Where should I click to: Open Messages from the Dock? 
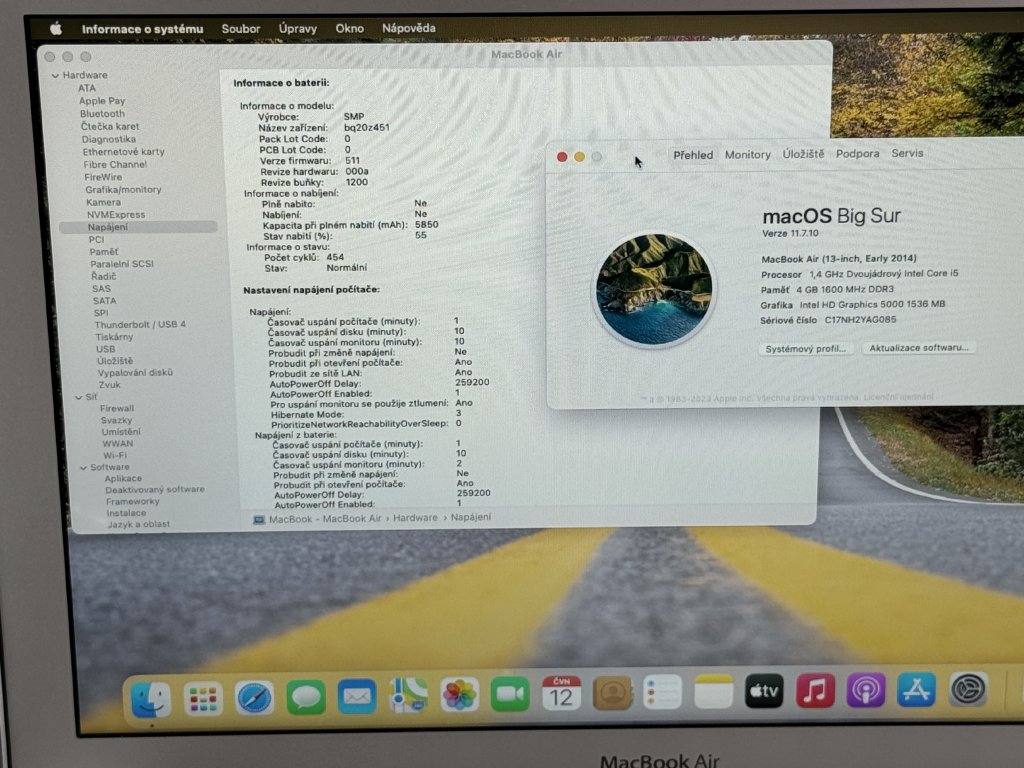[x=306, y=697]
